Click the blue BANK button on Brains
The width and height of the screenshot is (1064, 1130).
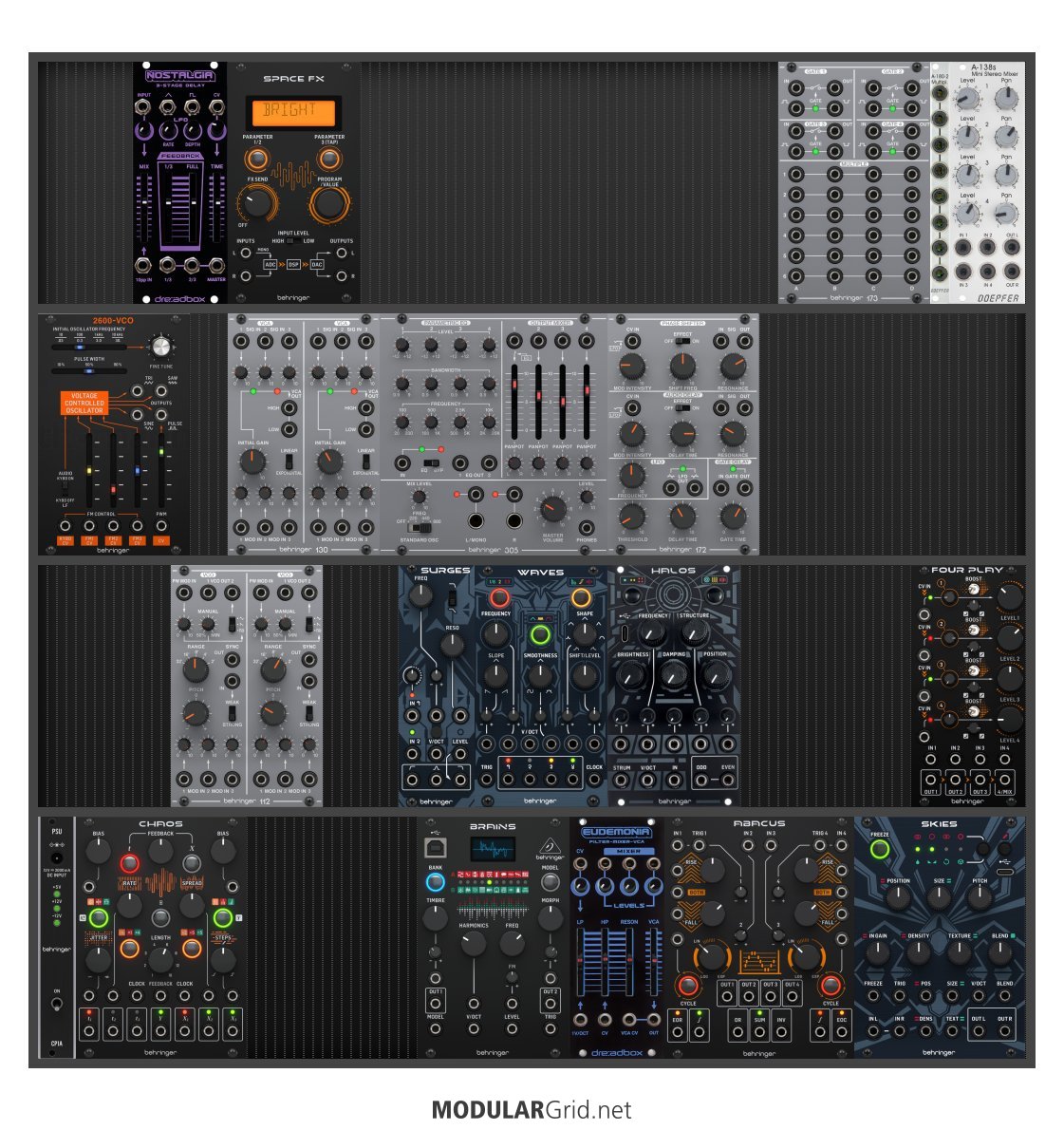[x=435, y=882]
